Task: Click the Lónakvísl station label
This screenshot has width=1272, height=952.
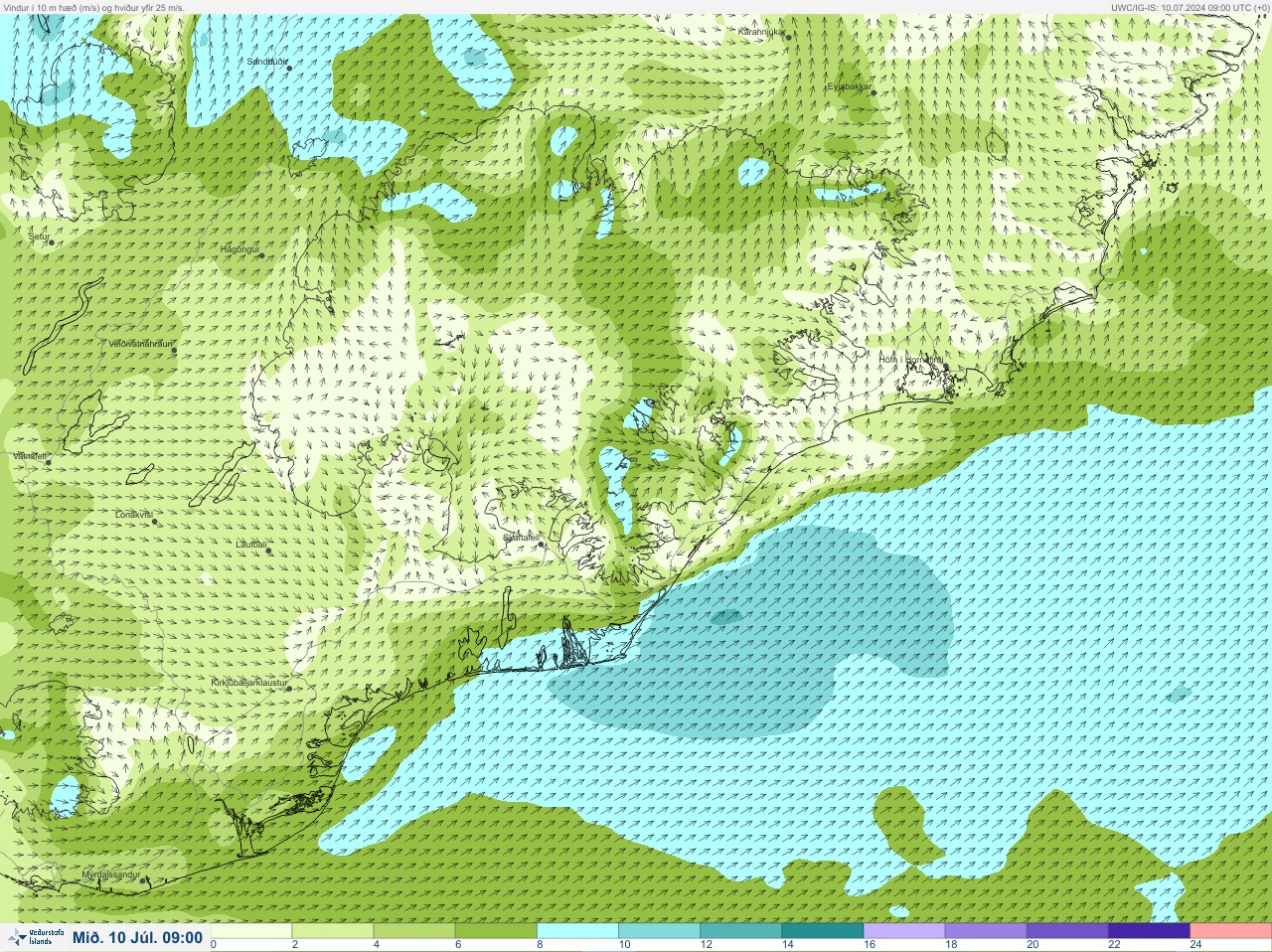Action: [133, 515]
